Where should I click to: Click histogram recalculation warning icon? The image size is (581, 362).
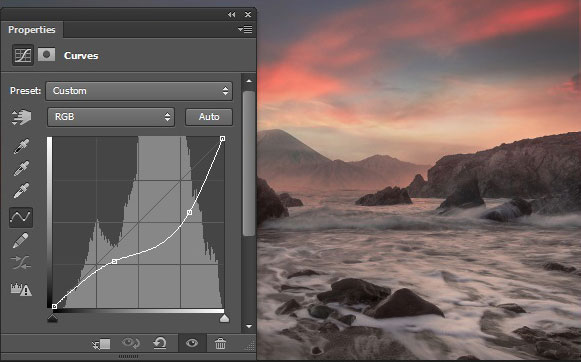21,289
